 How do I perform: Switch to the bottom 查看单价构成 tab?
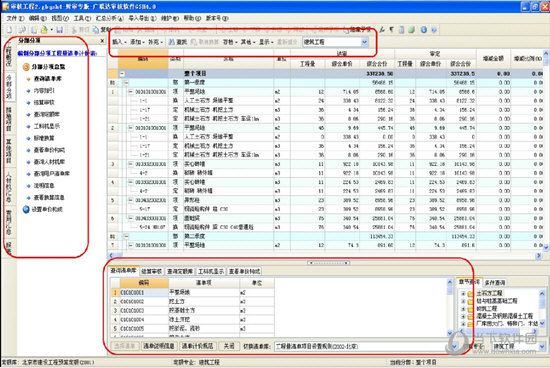pyautogui.click(x=244, y=271)
